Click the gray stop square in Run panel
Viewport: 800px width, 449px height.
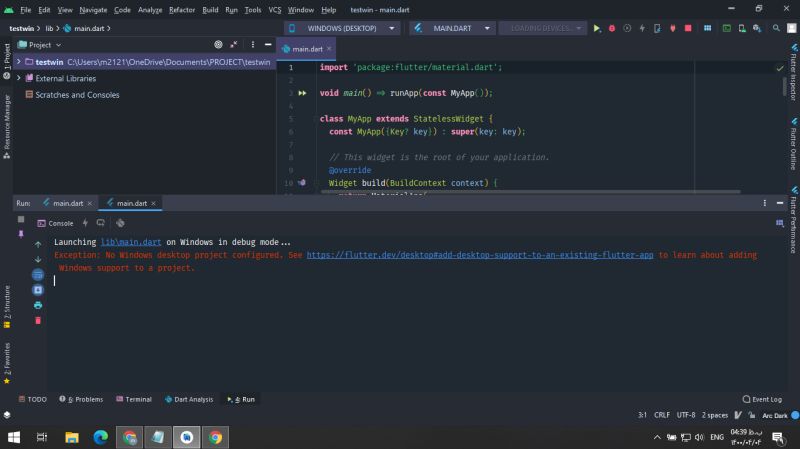click(21, 219)
